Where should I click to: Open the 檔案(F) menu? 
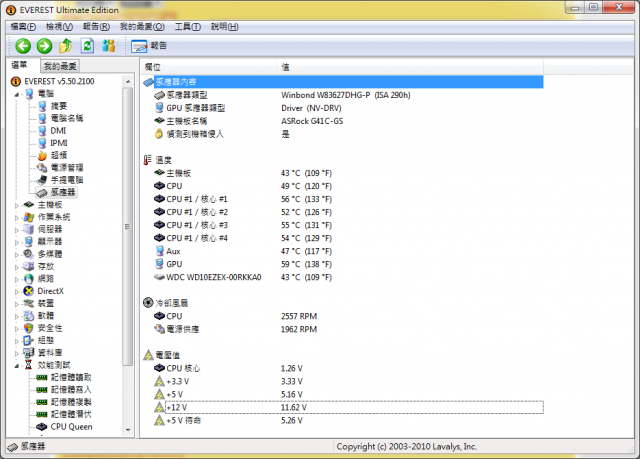point(23,27)
